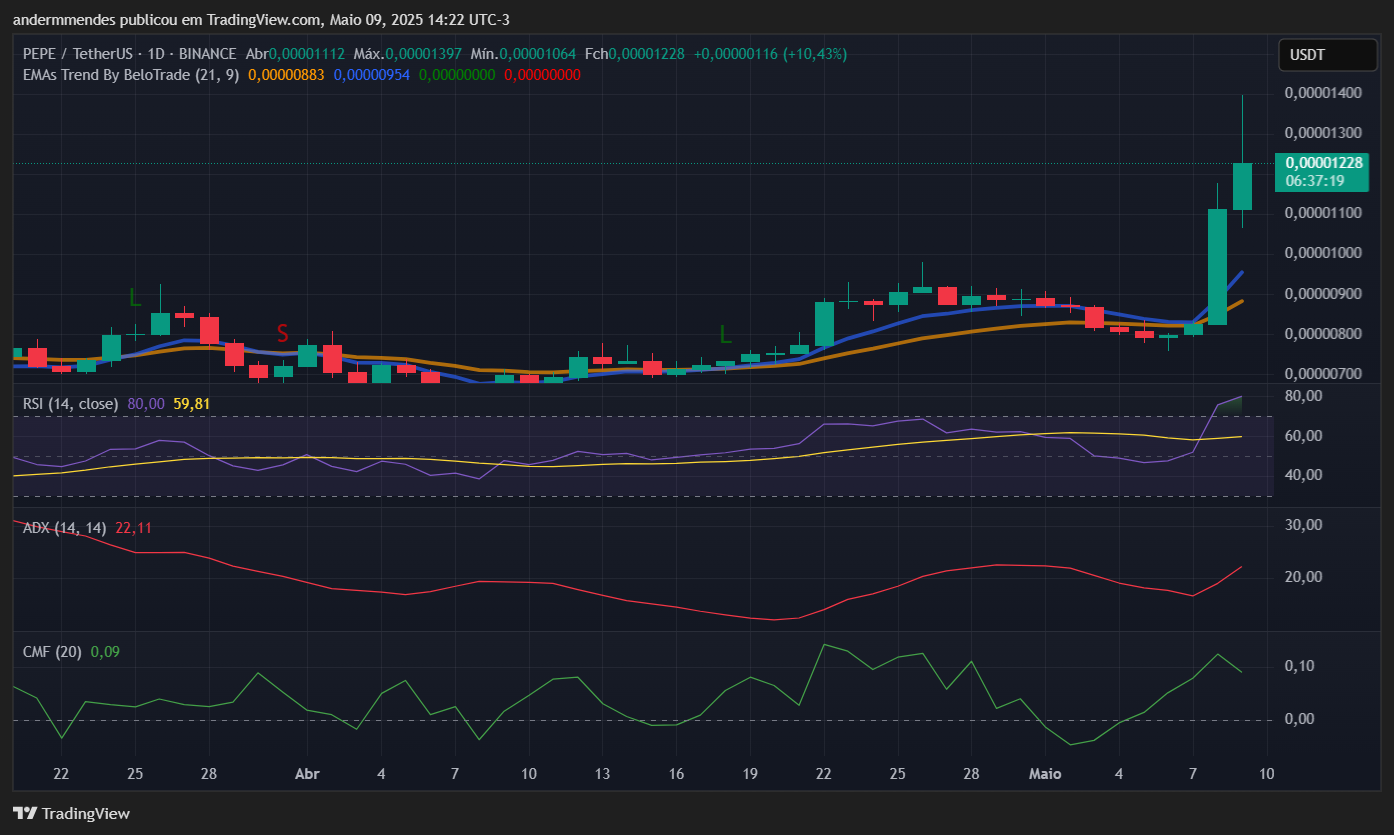Click the 0,00001300 price axis label
Screen dimensions: 1394x835
[x=1324, y=133]
